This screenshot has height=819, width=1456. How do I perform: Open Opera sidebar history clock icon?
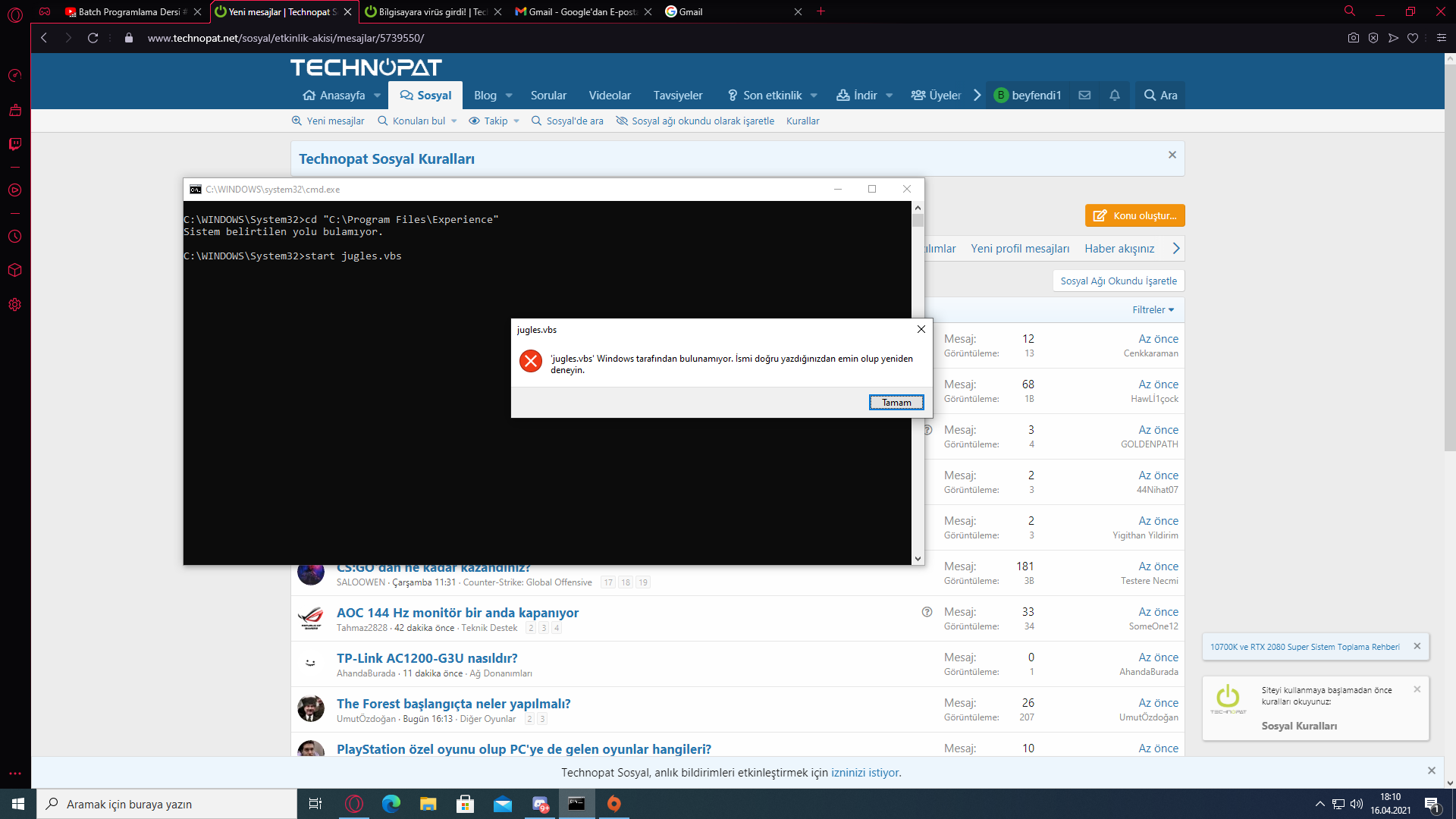(15, 237)
